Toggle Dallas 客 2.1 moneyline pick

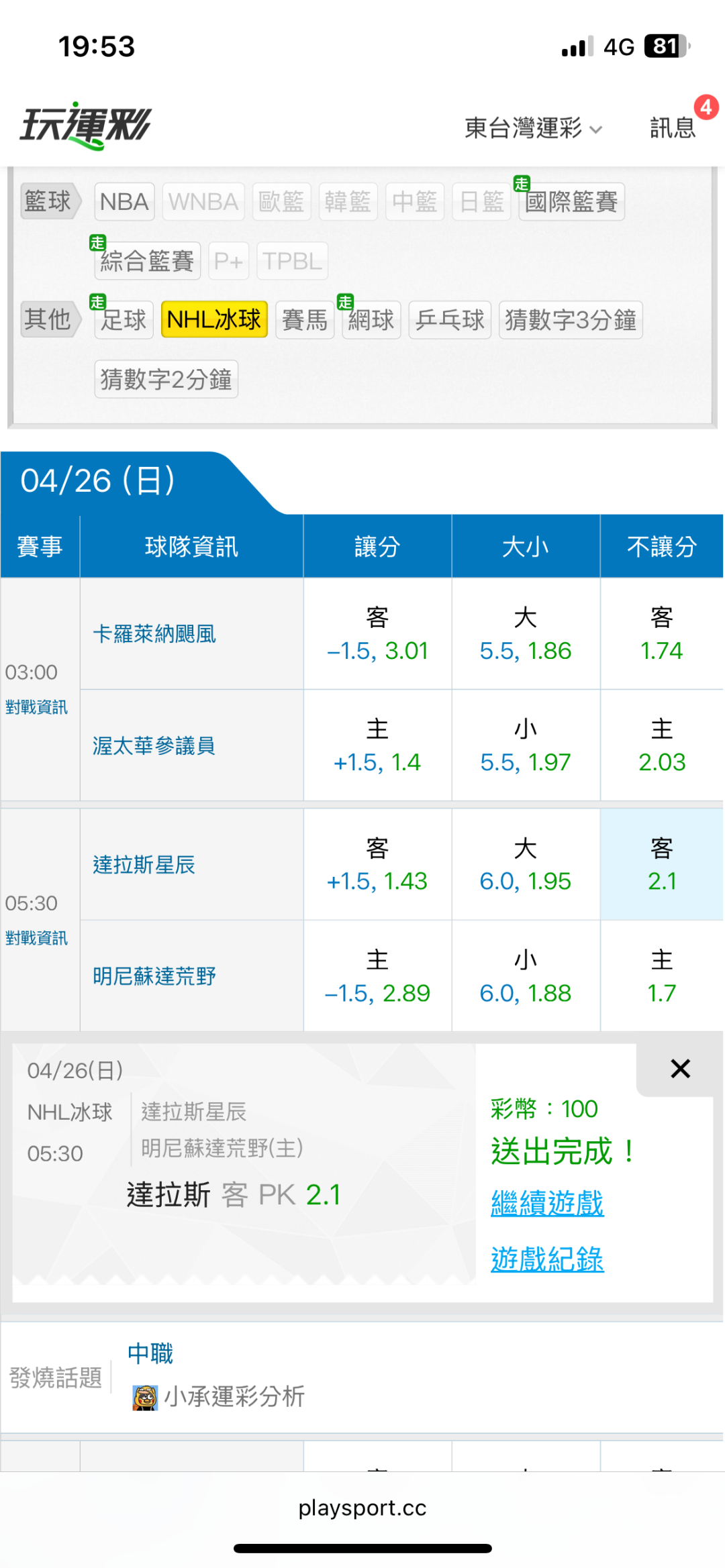pyautogui.click(x=661, y=864)
